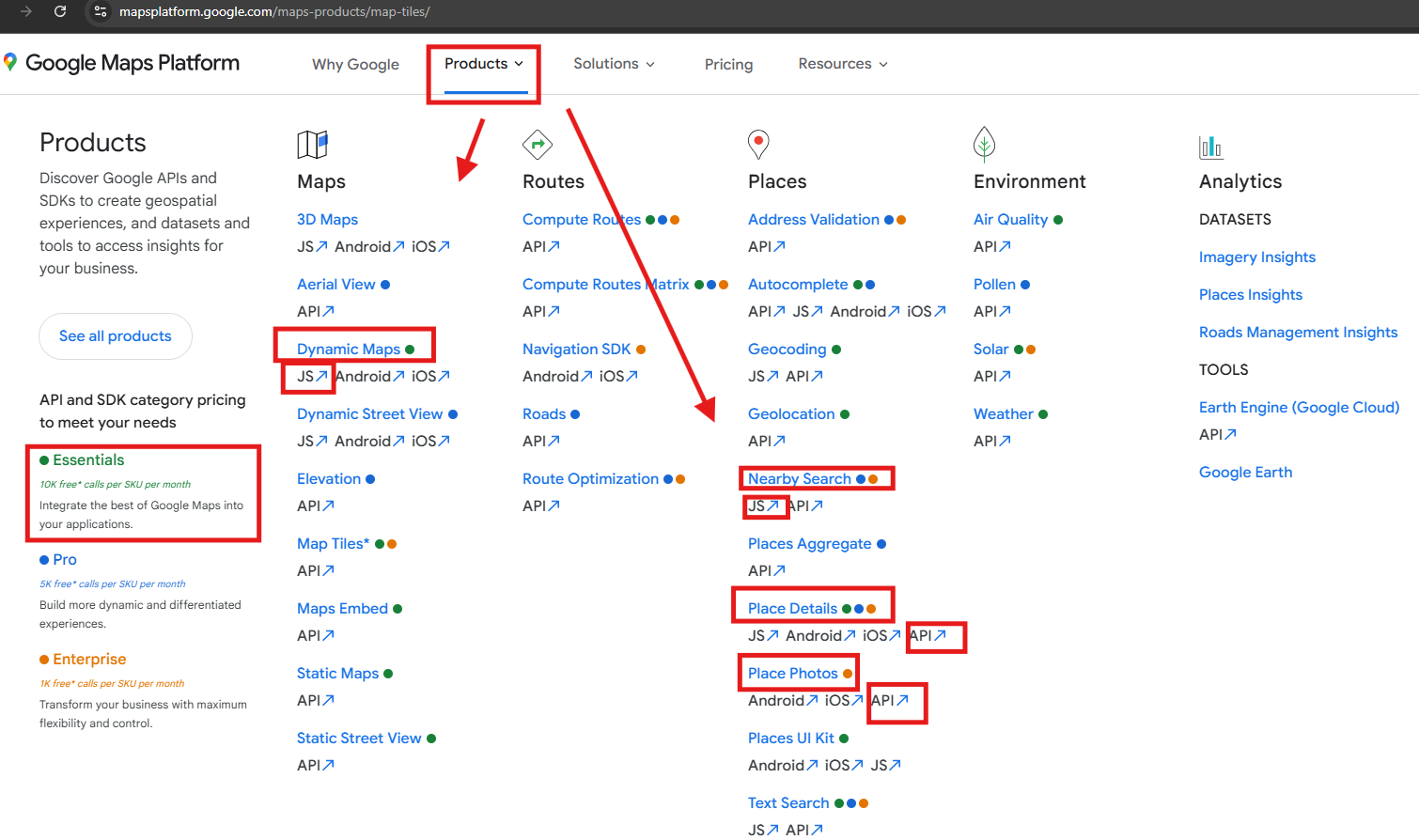Open the Pricing menu item

[x=728, y=64]
